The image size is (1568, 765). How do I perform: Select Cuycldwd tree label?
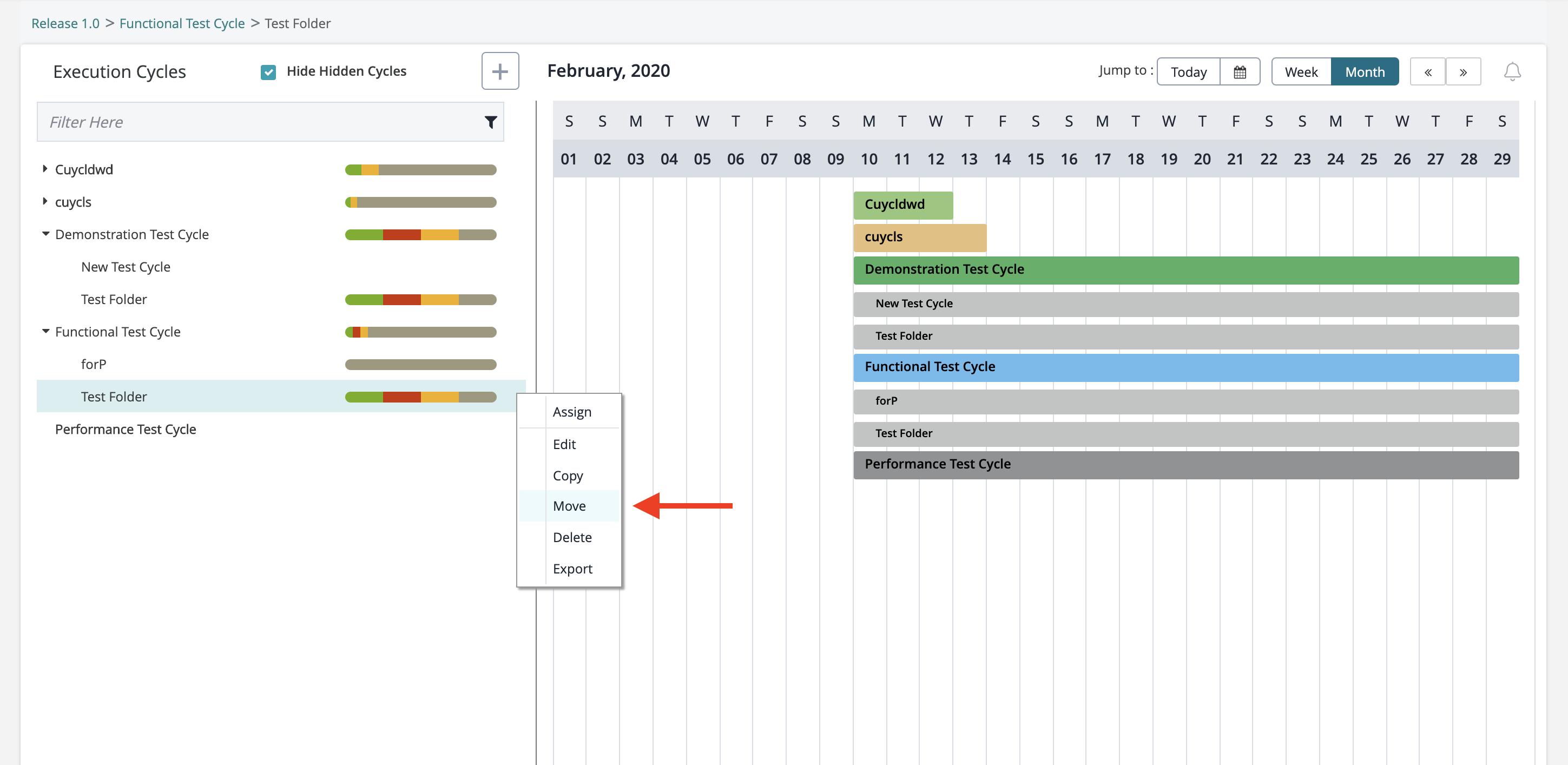(84, 169)
